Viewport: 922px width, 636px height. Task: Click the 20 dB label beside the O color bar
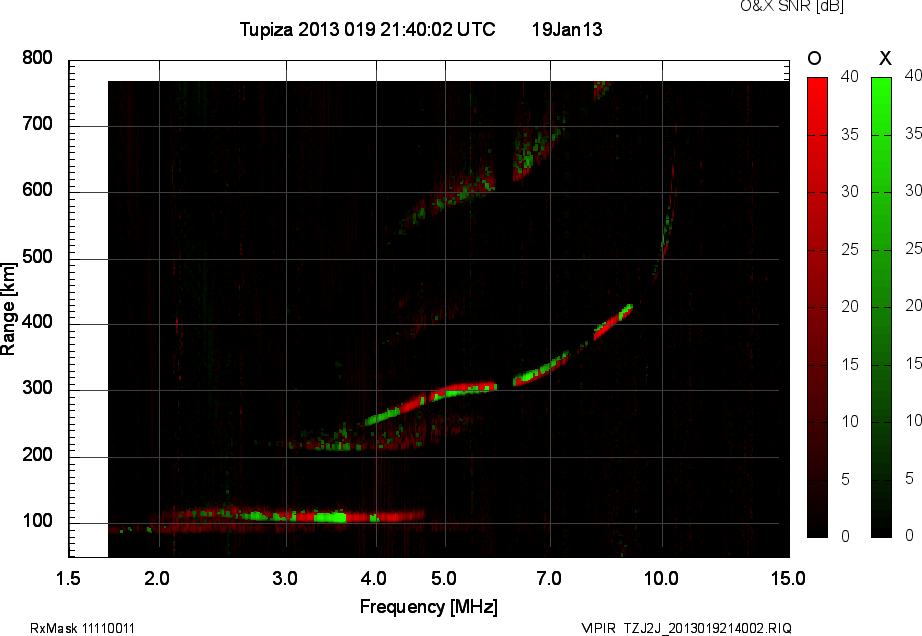point(849,307)
